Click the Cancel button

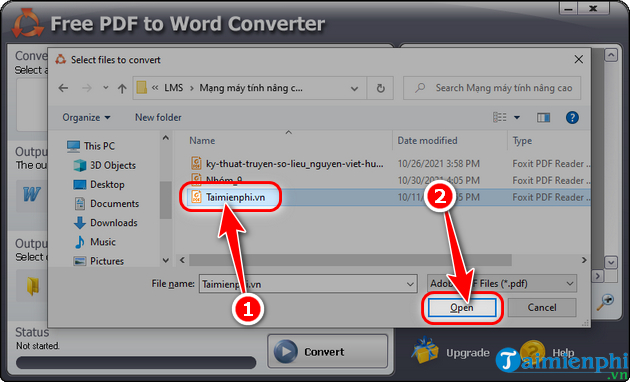pyautogui.click(x=542, y=308)
